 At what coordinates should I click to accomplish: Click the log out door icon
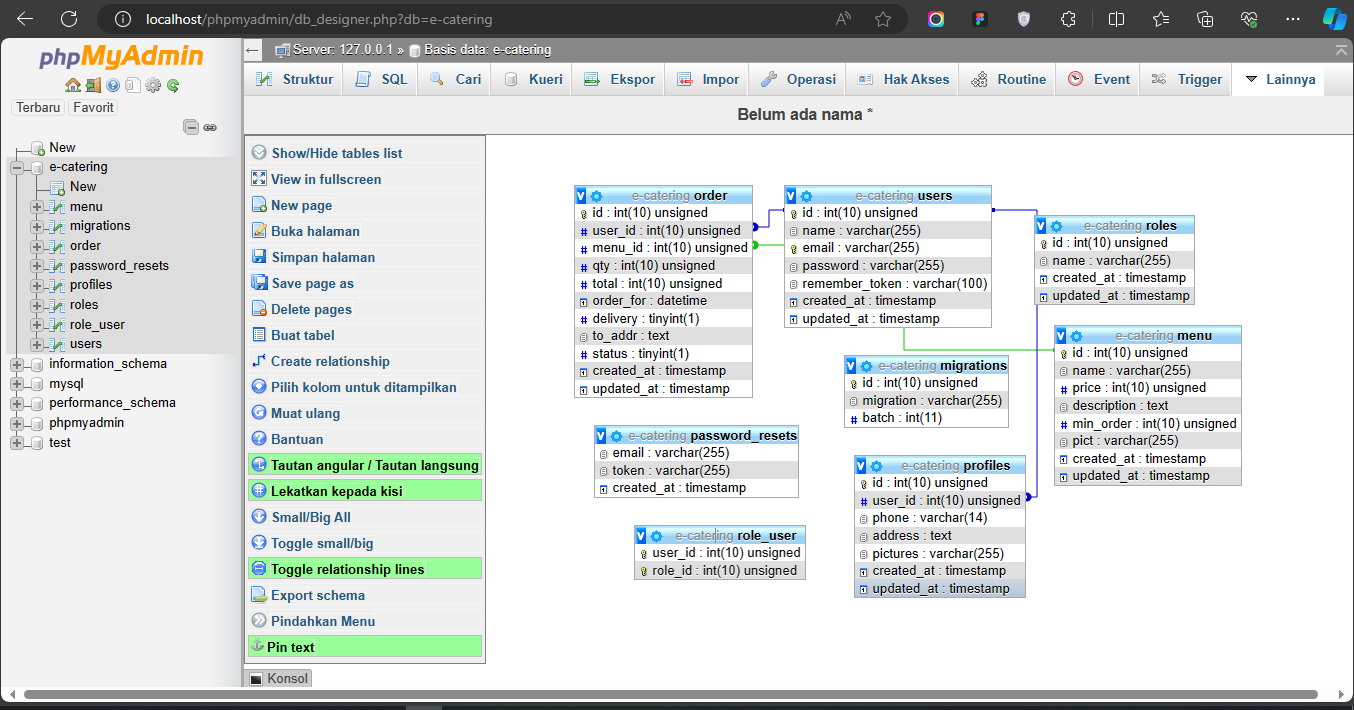click(x=93, y=85)
